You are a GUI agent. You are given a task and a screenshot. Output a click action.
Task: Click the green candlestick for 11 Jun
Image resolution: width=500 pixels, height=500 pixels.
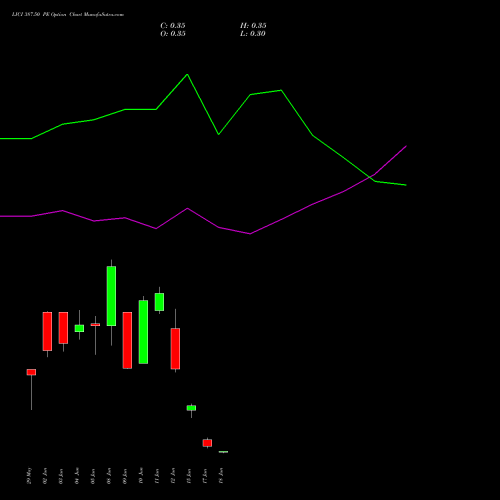[x=159, y=302]
